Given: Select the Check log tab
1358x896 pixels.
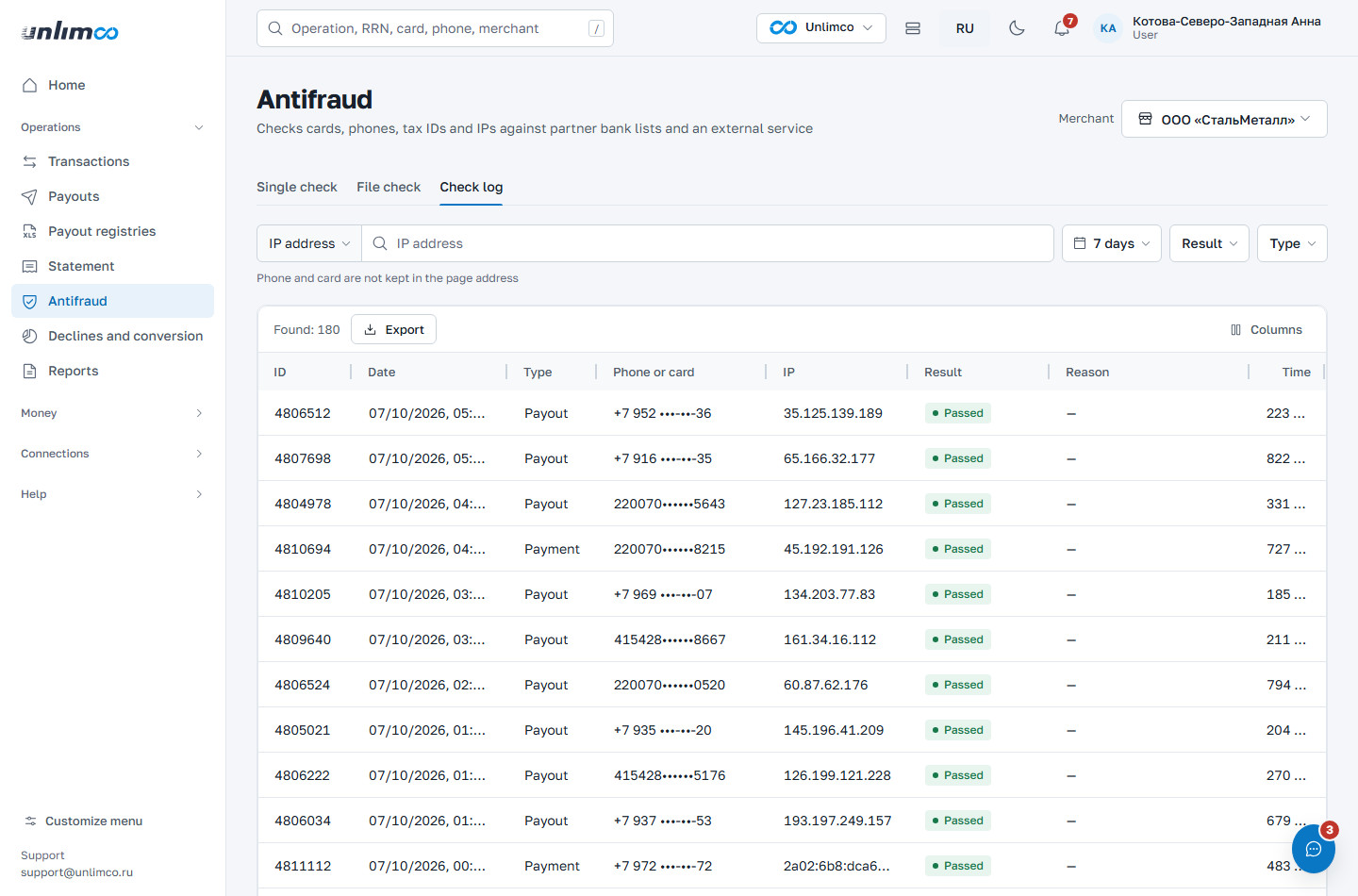Looking at the screenshot, I should (x=471, y=187).
